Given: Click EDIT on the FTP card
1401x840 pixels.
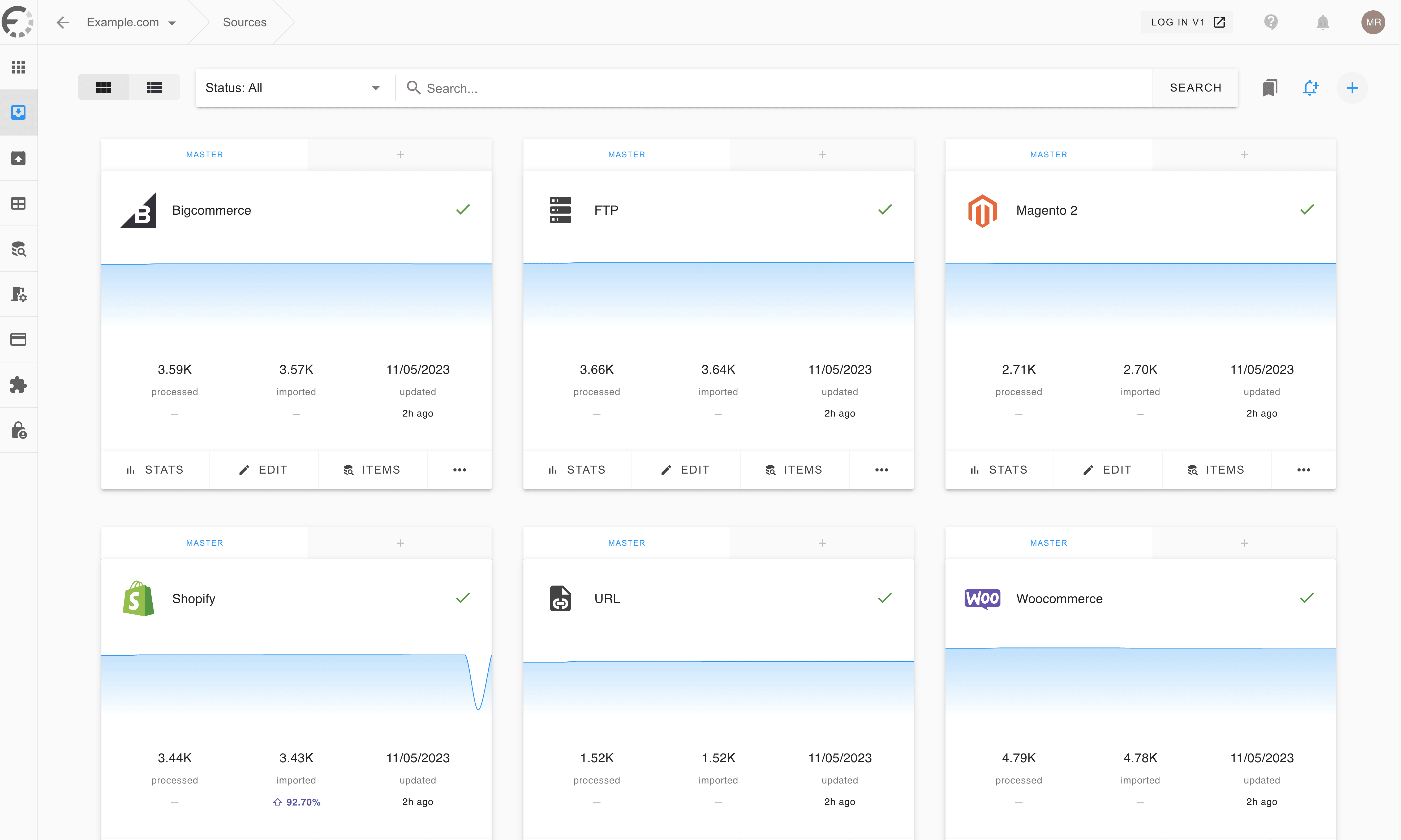Looking at the screenshot, I should 686,470.
